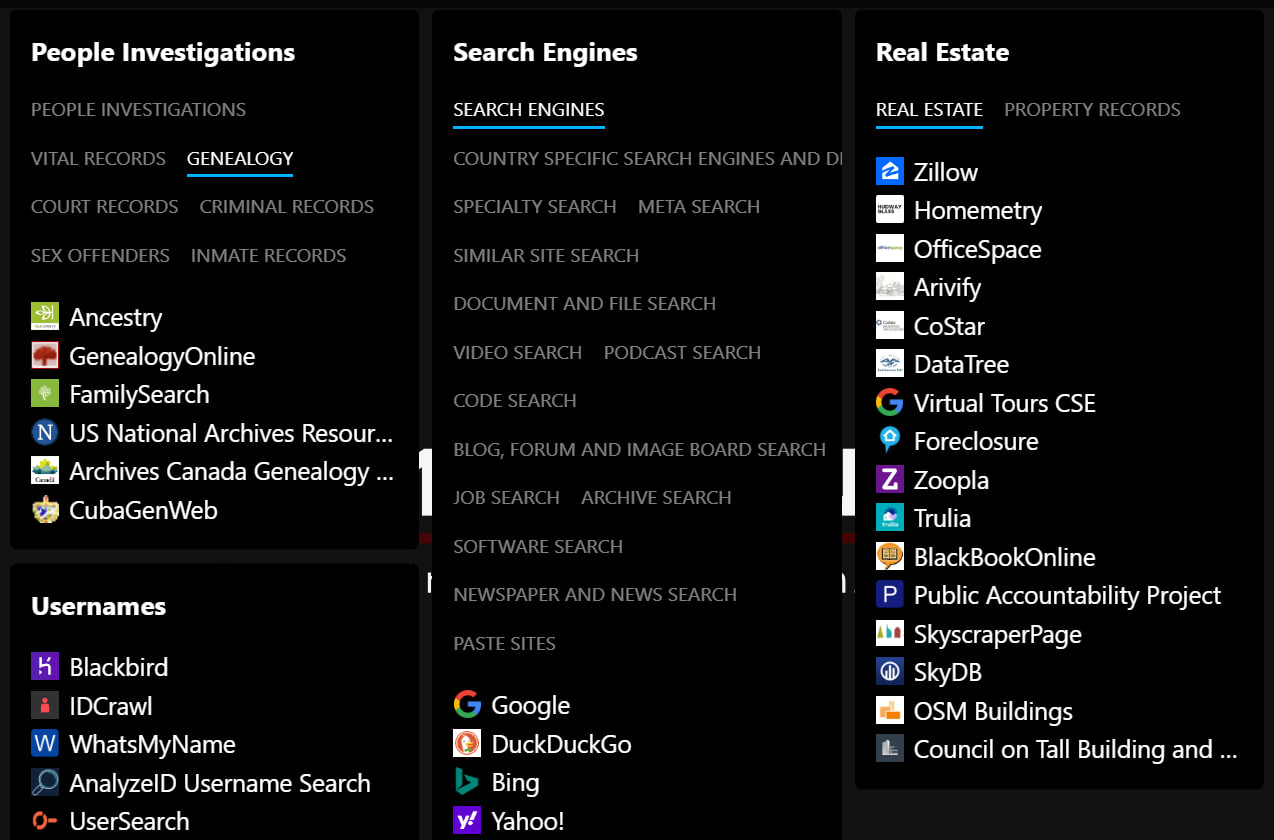Click the Yahoo! purple icon

[x=467, y=821]
